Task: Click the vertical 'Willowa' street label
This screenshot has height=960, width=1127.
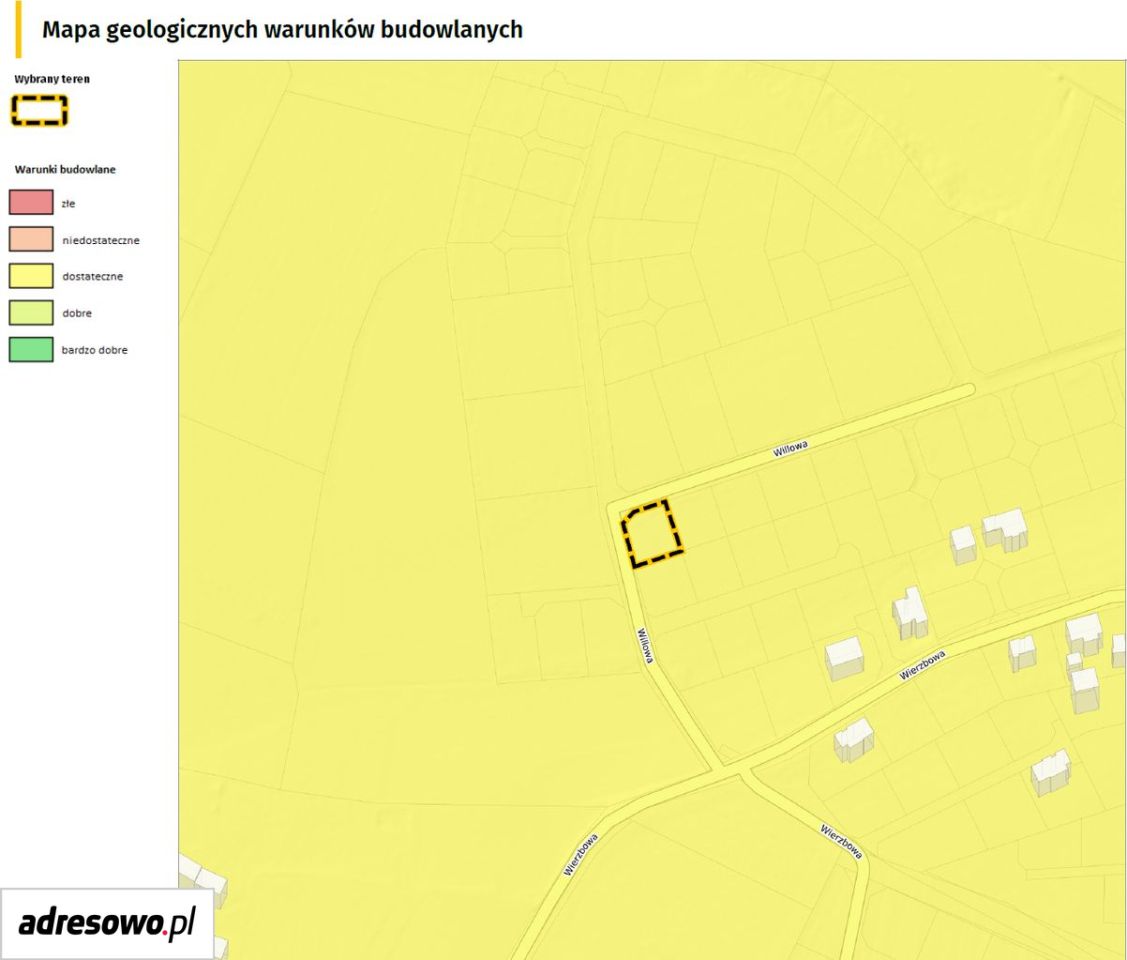Action: tap(645, 646)
